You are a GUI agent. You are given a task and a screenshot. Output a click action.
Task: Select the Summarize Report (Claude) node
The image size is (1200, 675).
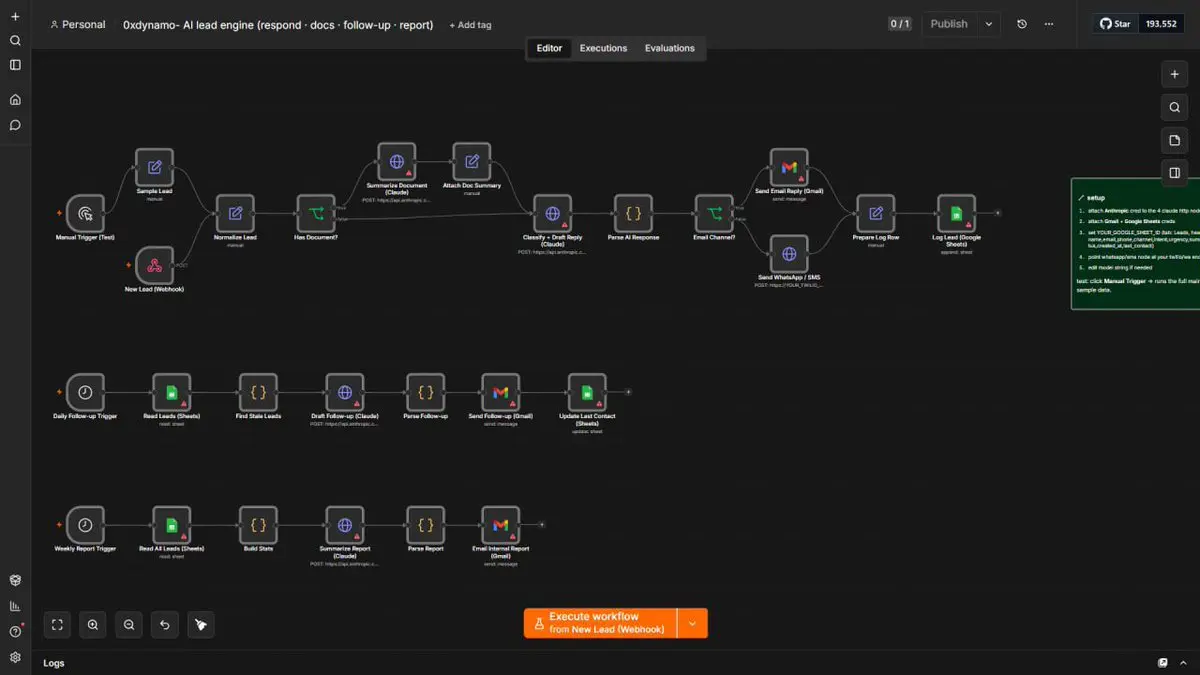click(x=345, y=525)
